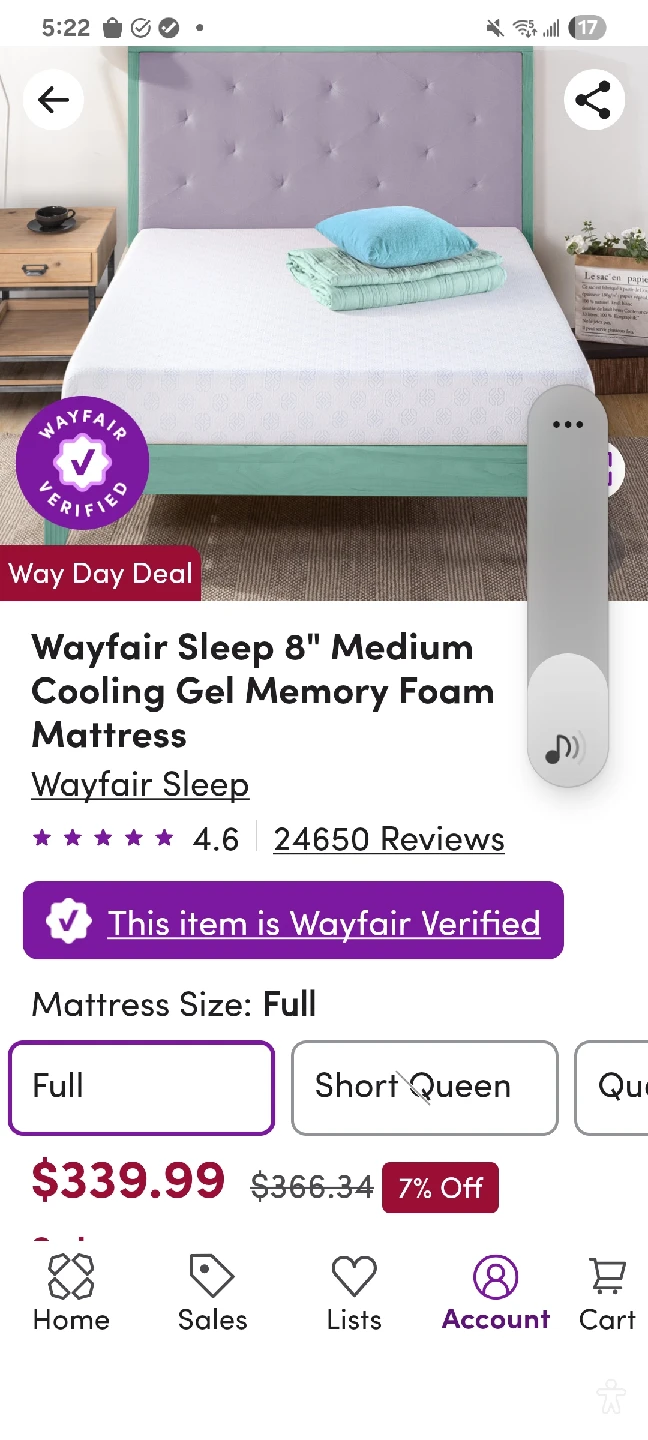648x1440 pixels.
Task: Tap the Wayfair Verified badge on image
Action: tap(82, 462)
